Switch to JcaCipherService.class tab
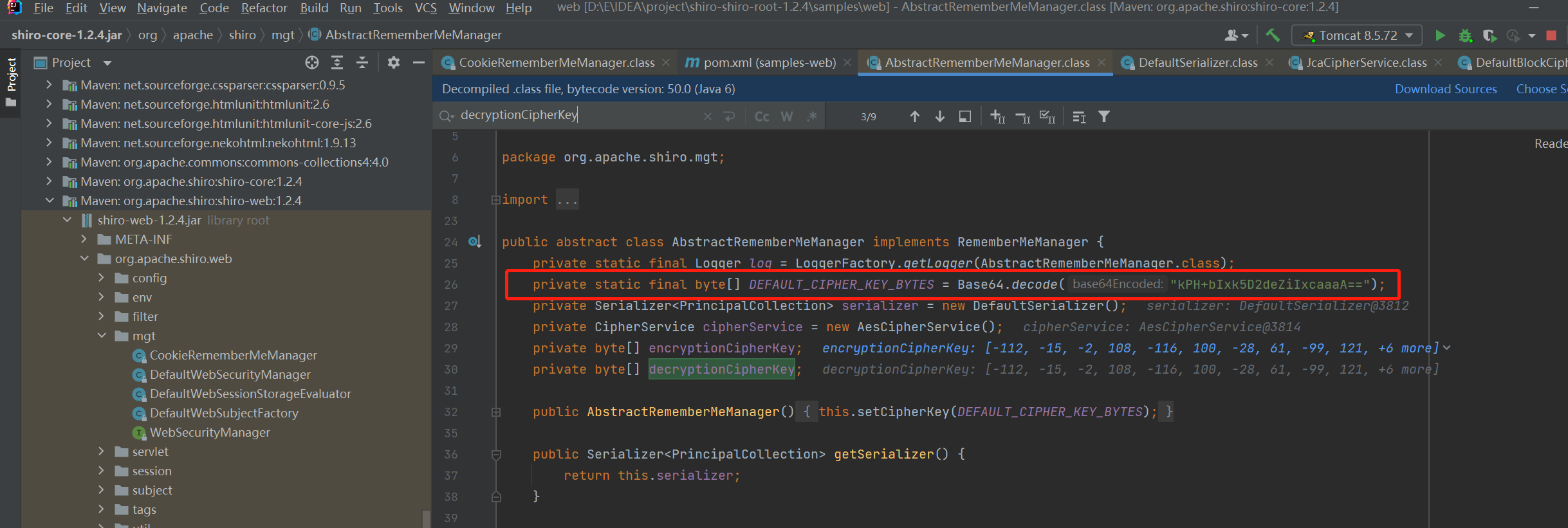The image size is (1568, 528). 1366,62
